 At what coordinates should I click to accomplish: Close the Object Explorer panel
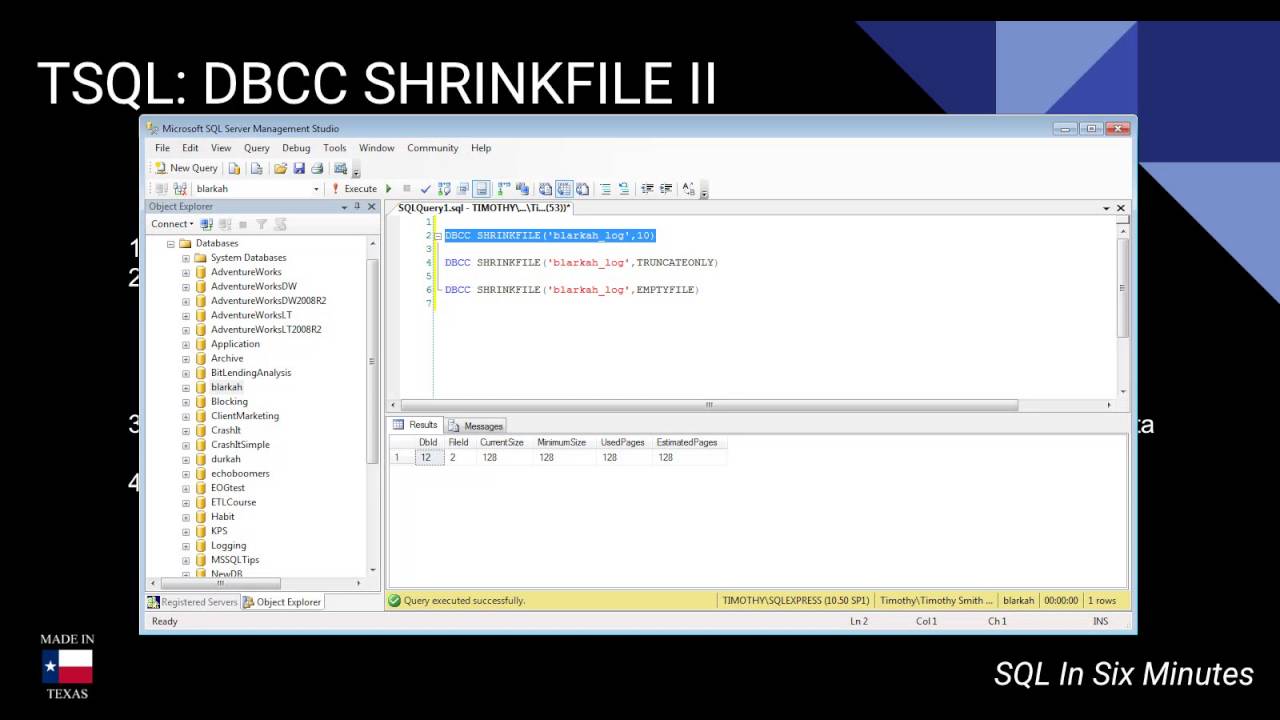coord(372,206)
